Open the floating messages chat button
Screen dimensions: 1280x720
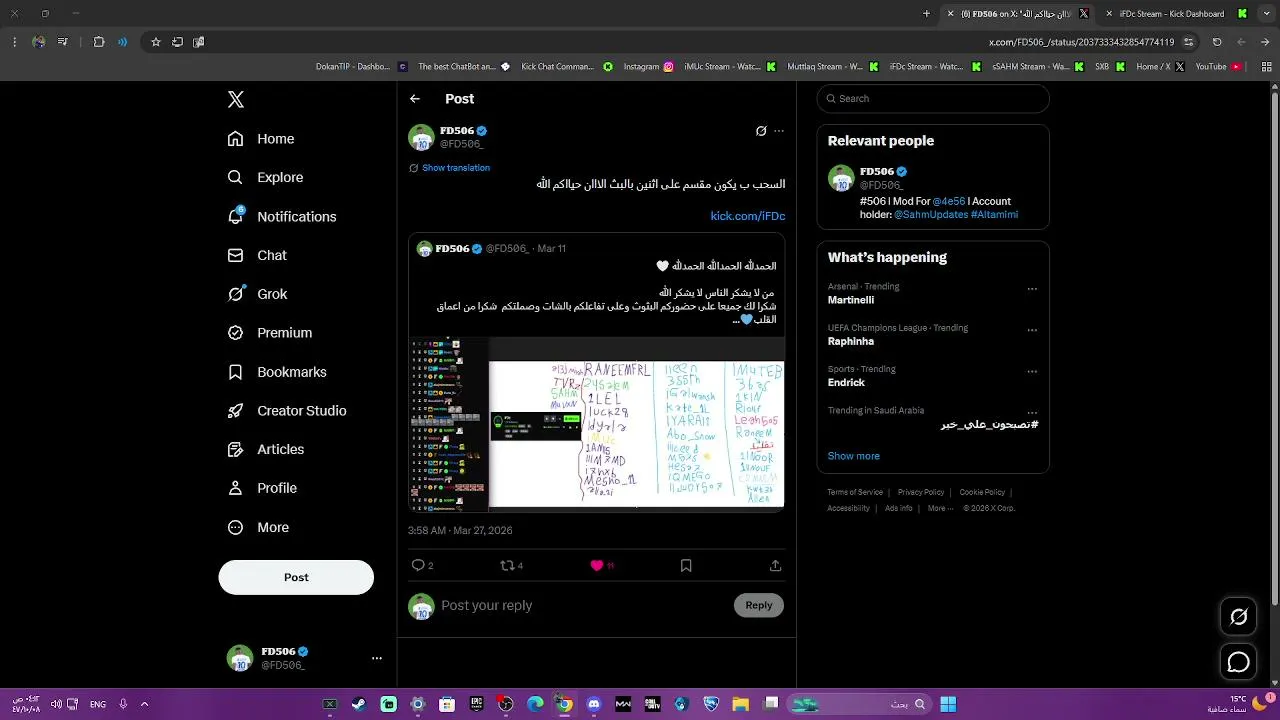coord(1238,662)
